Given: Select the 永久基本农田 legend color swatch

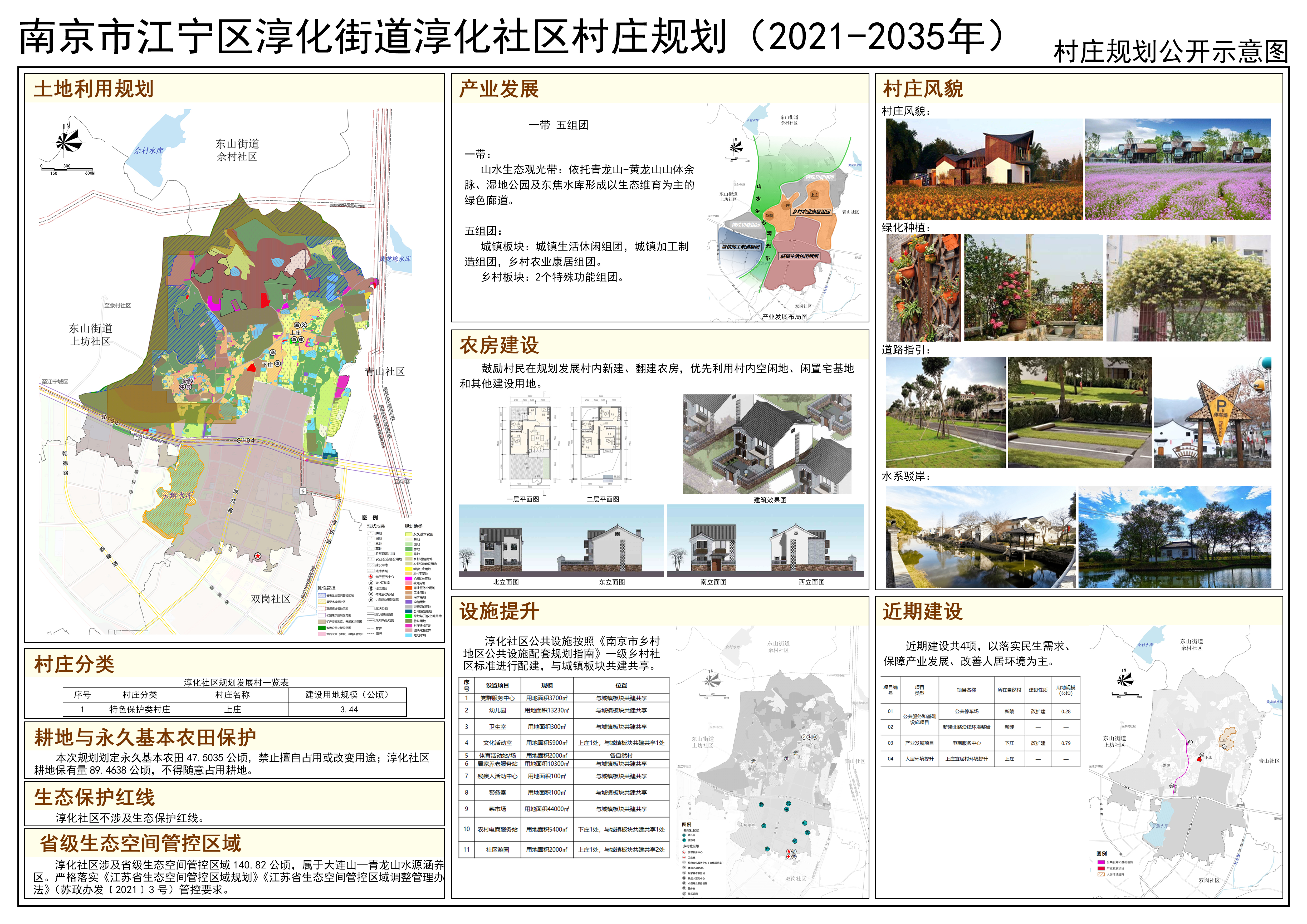Looking at the screenshot, I should pos(409,534).
